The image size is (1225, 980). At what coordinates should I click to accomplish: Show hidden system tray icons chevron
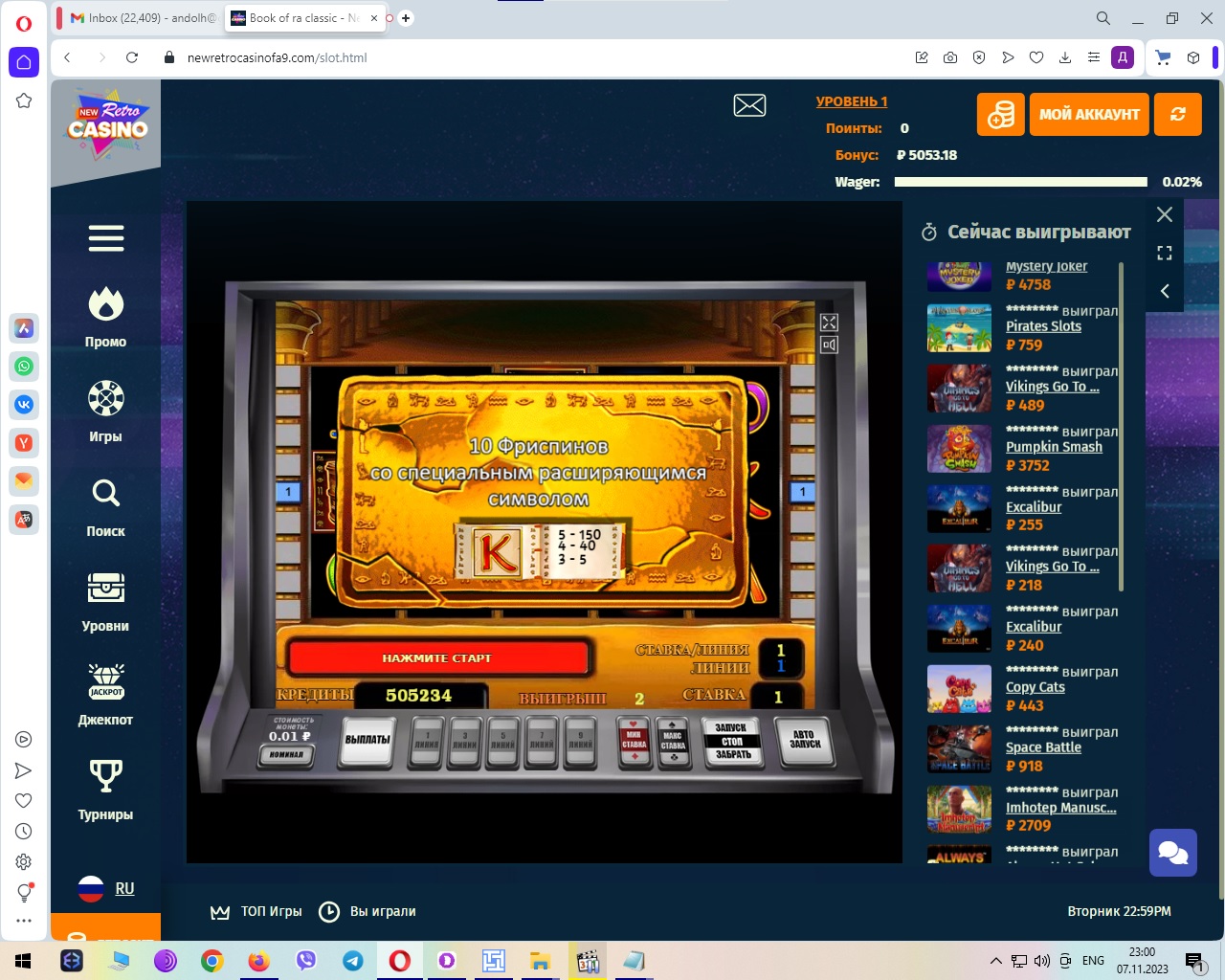pyautogui.click(x=995, y=961)
